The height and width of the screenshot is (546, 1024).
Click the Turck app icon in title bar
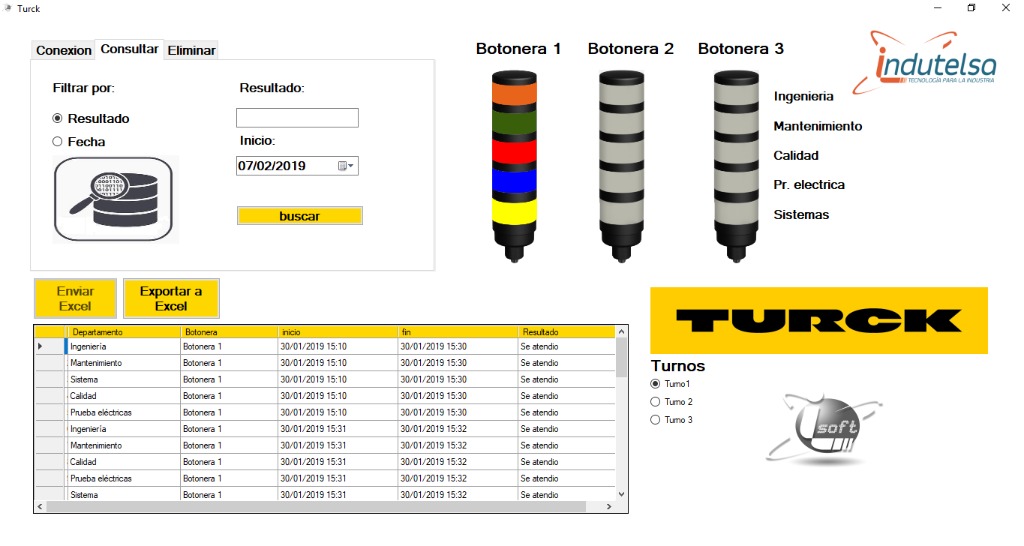pos(8,8)
